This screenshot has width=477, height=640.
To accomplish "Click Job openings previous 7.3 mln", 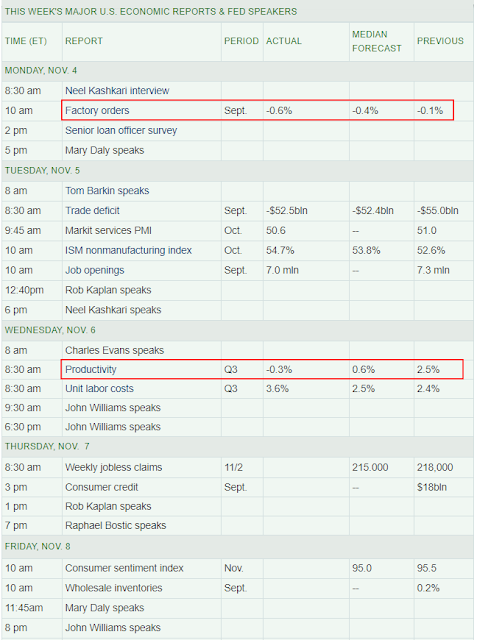I will click(433, 271).
